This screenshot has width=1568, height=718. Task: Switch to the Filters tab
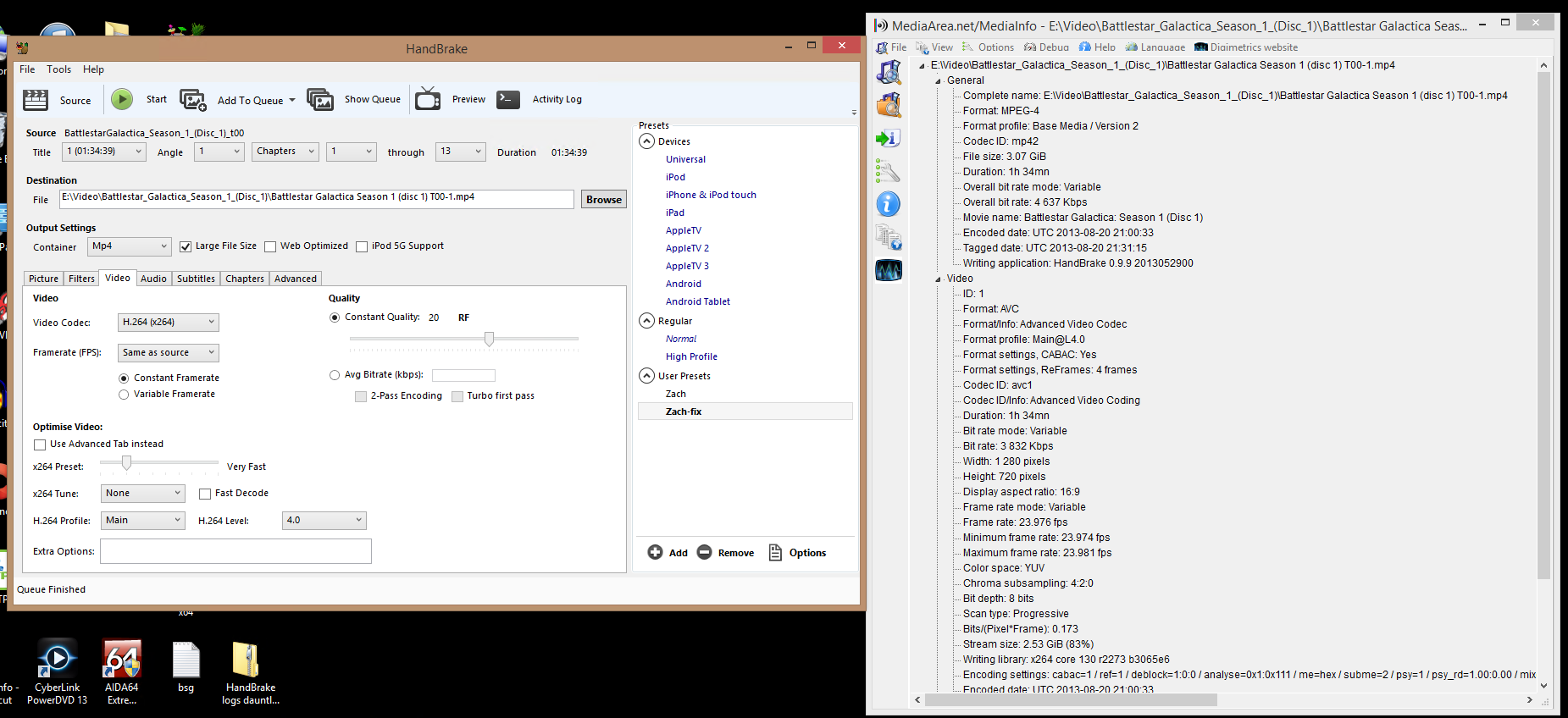pyautogui.click(x=81, y=279)
